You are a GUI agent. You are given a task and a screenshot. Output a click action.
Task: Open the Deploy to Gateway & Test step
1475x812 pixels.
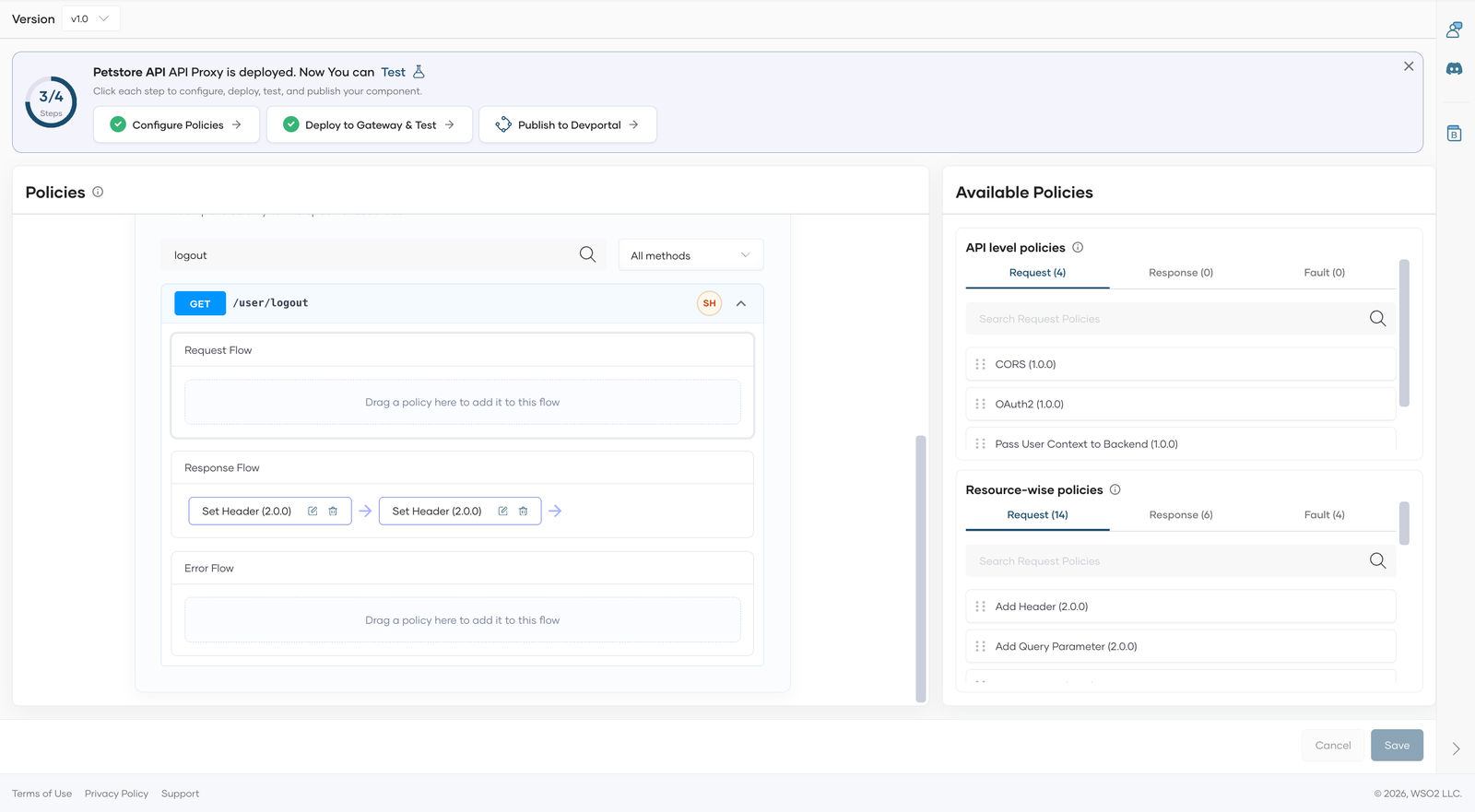click(x=370, y=124)
